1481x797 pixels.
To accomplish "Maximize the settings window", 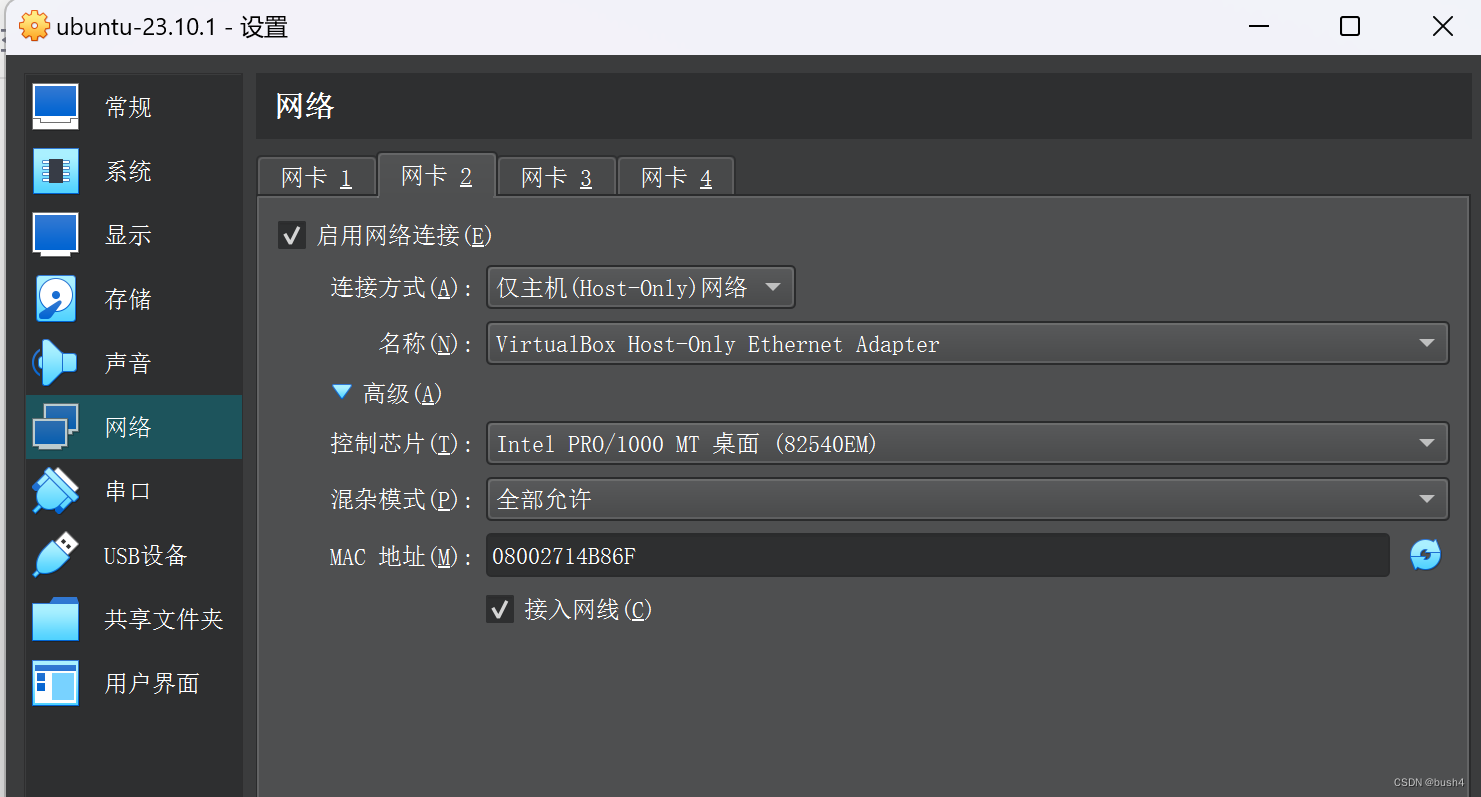I will tap(1350, 26).
